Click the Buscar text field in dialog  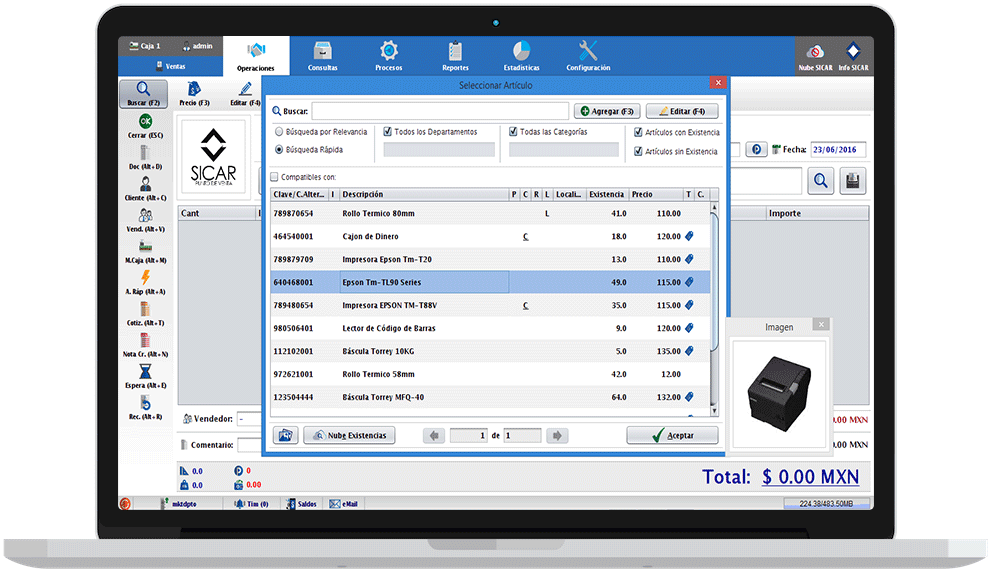(440, 111)
